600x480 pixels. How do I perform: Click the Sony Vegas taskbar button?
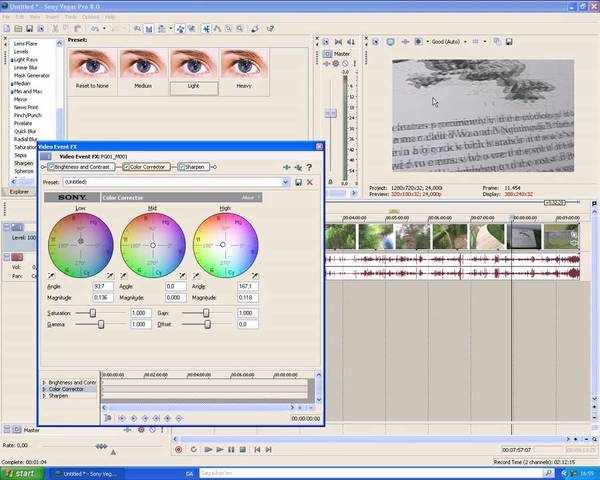pos(86,474)
